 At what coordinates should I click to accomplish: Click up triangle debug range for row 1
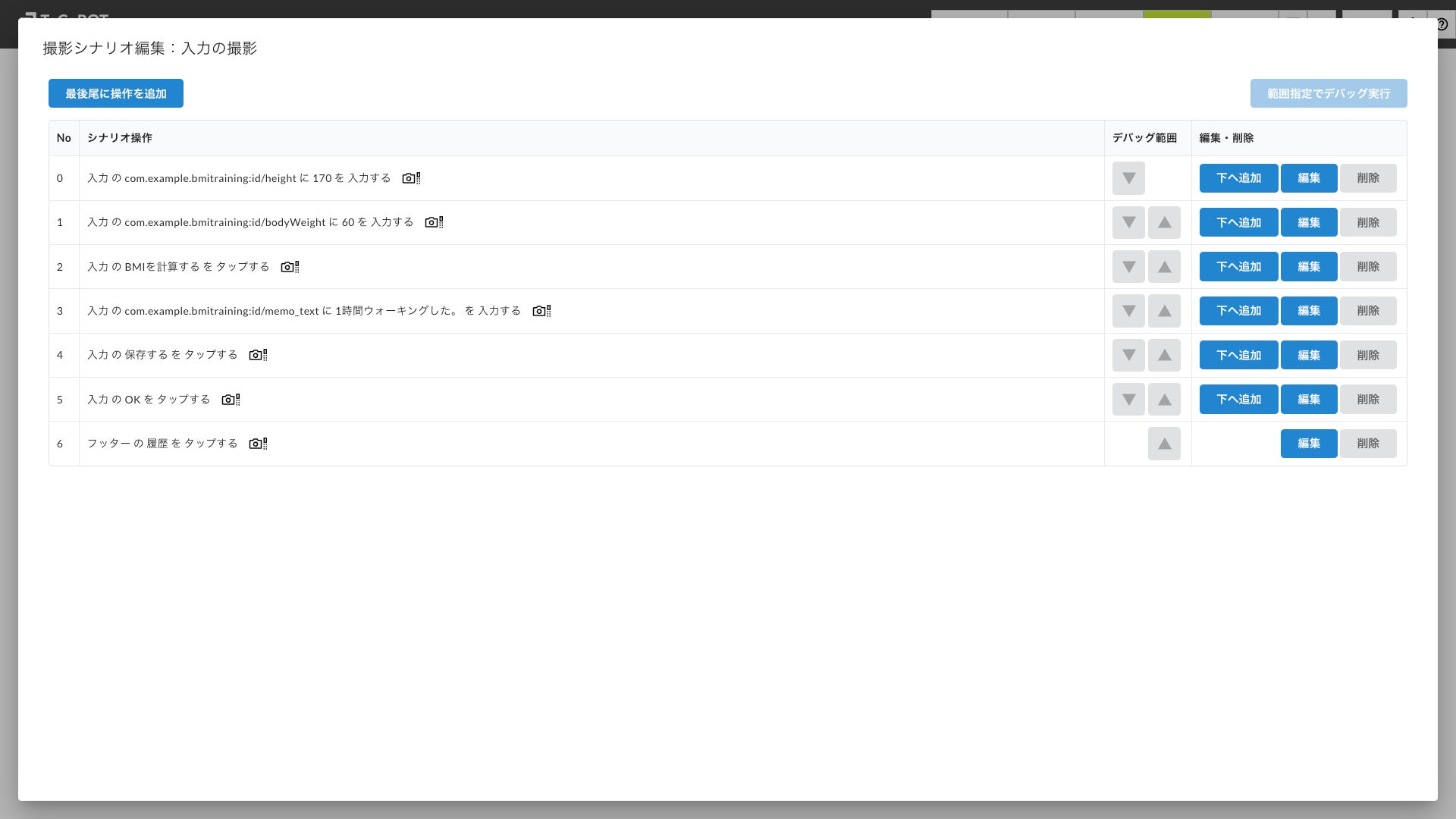pos(1164,222)
